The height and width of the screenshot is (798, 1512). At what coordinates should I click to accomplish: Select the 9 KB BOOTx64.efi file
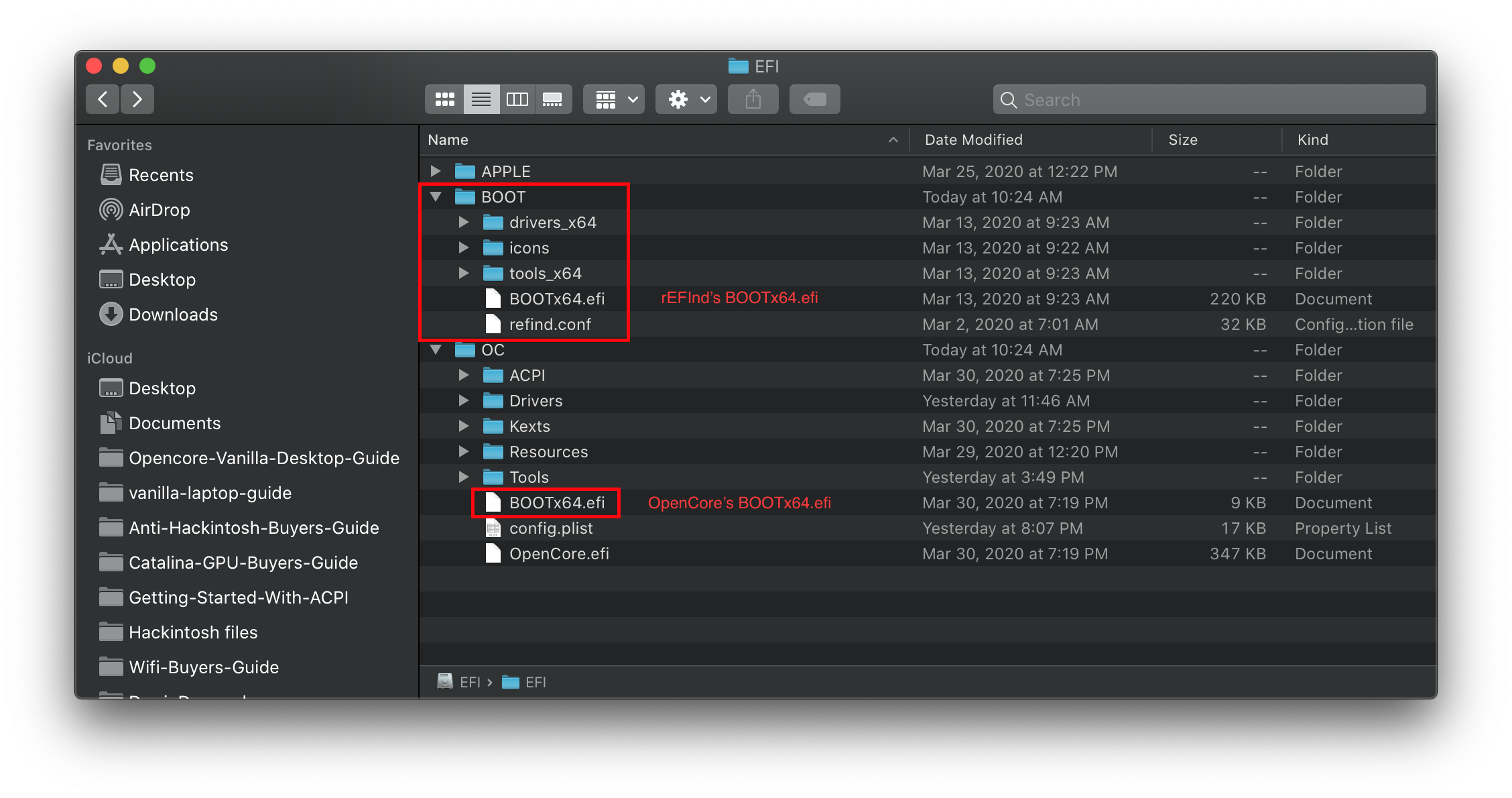click(556, 502)
